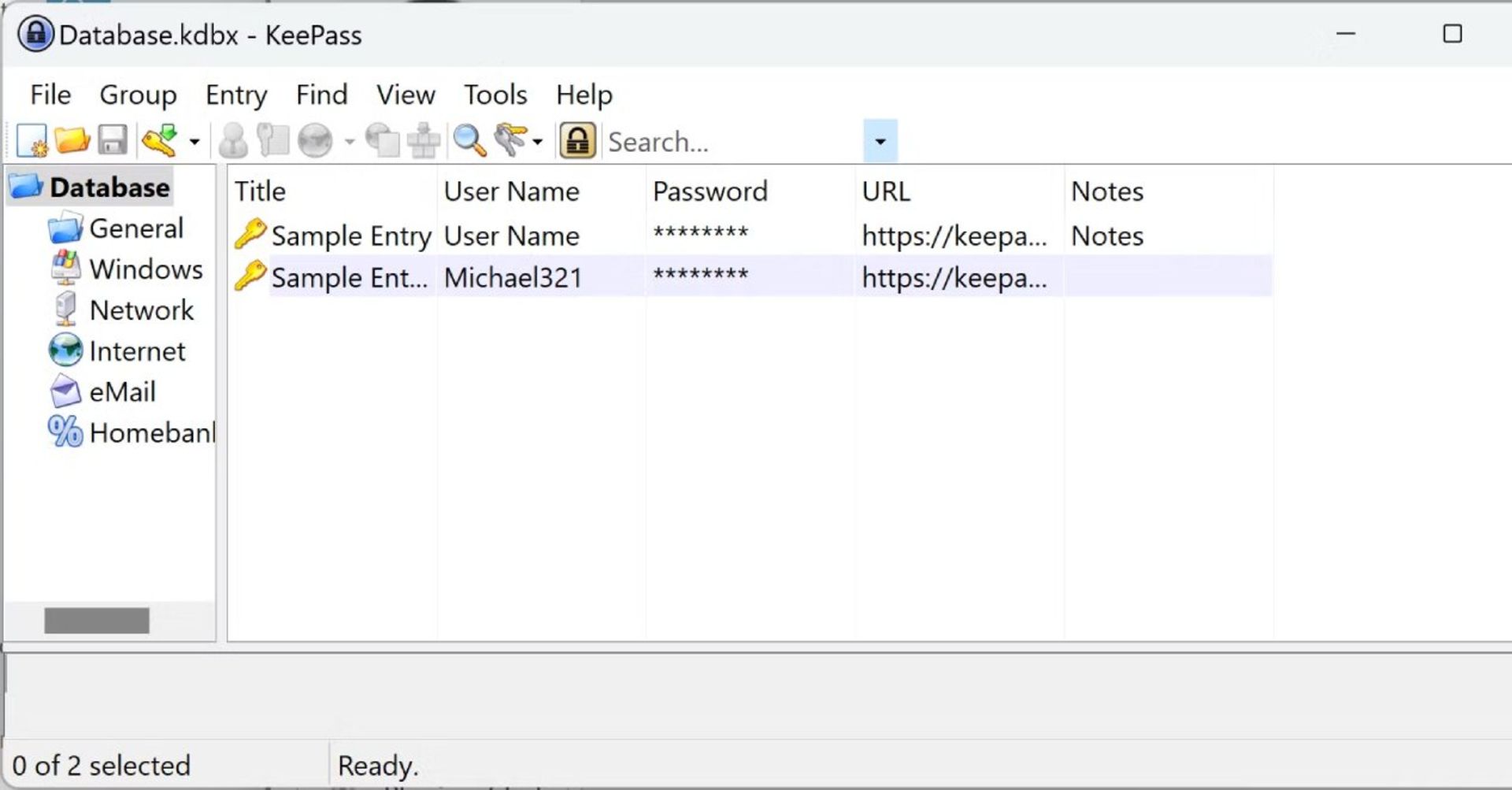The image size is (1512, 790).
Task: Select the eMail group in tree
Action: [123, 392]
